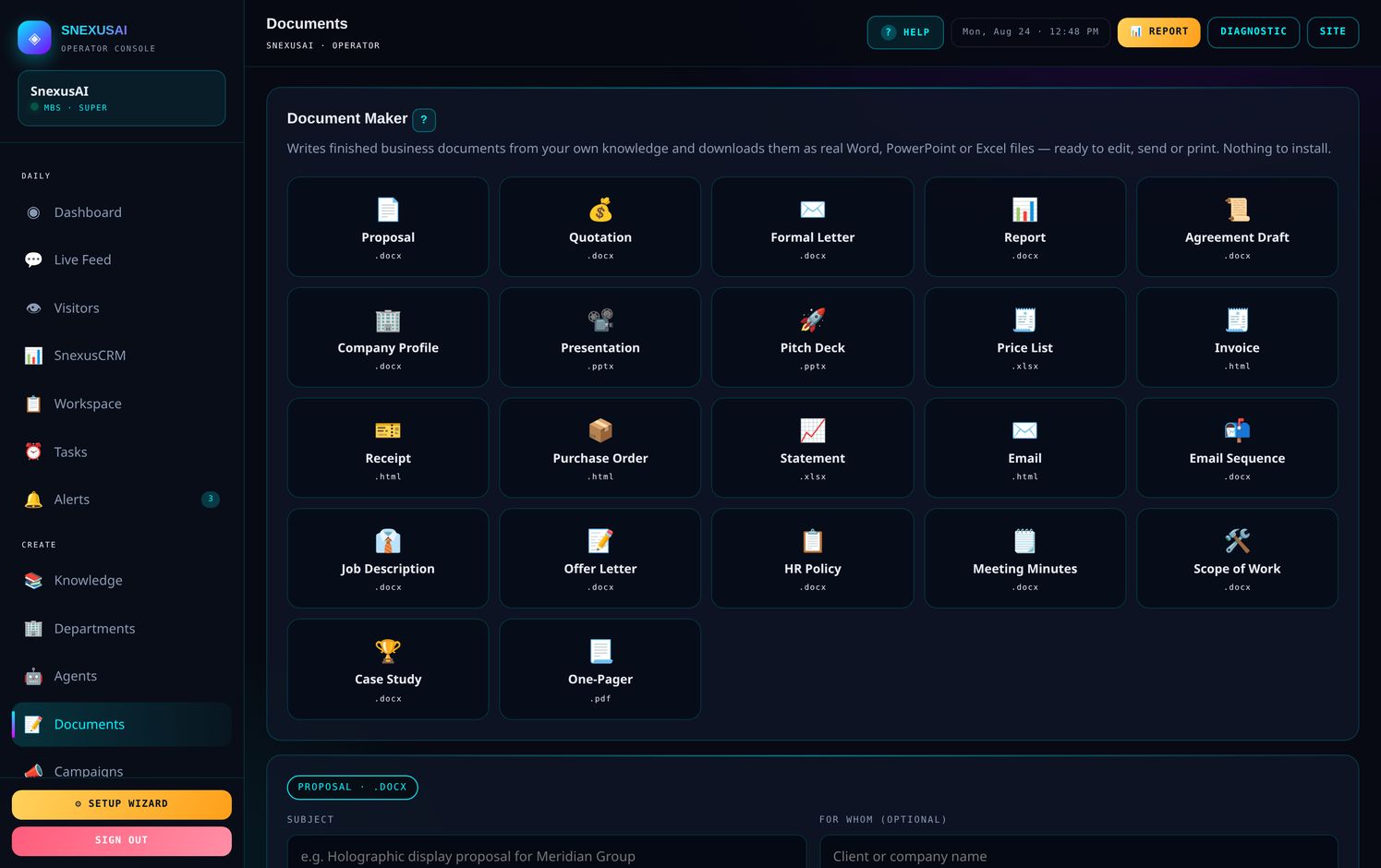
Task: Select the Receipt ticket icon
Action: [x=388, y=430]
